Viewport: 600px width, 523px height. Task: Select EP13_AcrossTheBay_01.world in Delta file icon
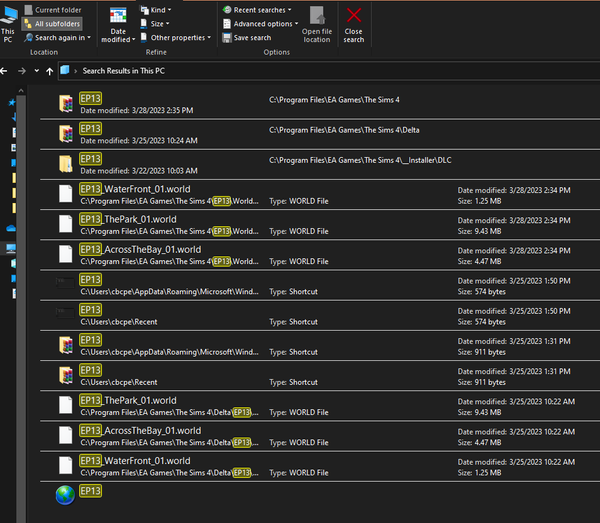tap(66, 435)
